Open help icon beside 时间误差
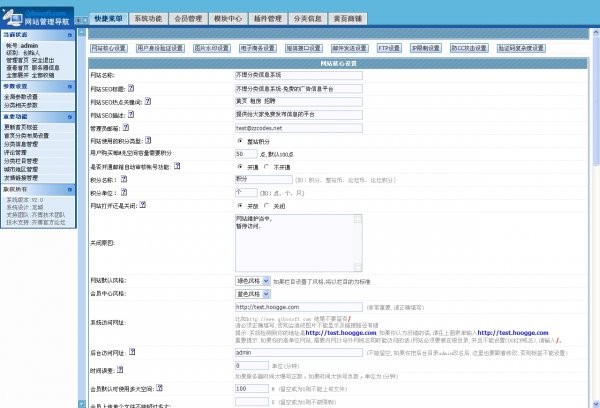 click(x=120, y=369)
